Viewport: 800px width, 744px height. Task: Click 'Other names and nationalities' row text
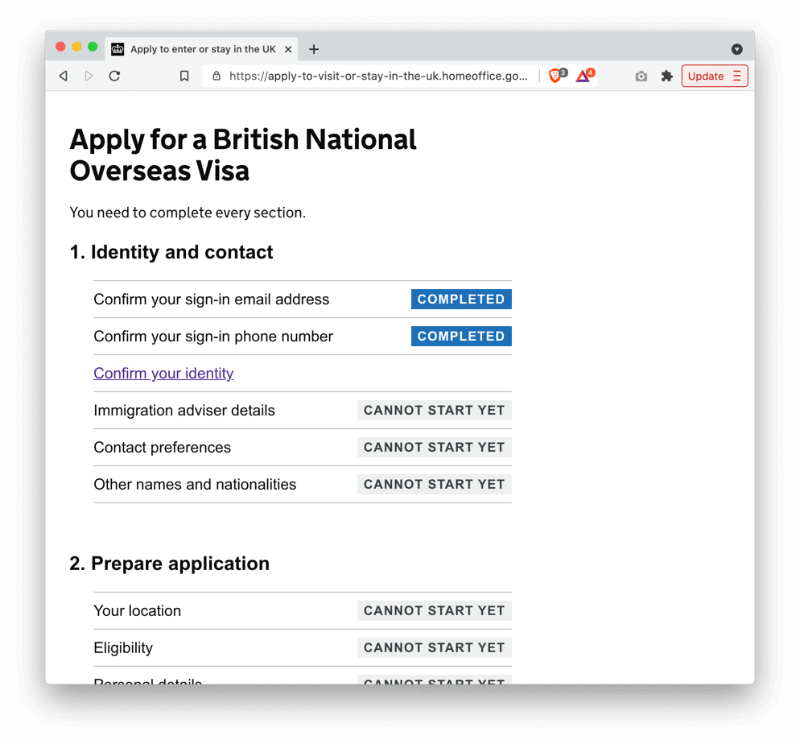[195, 484]
